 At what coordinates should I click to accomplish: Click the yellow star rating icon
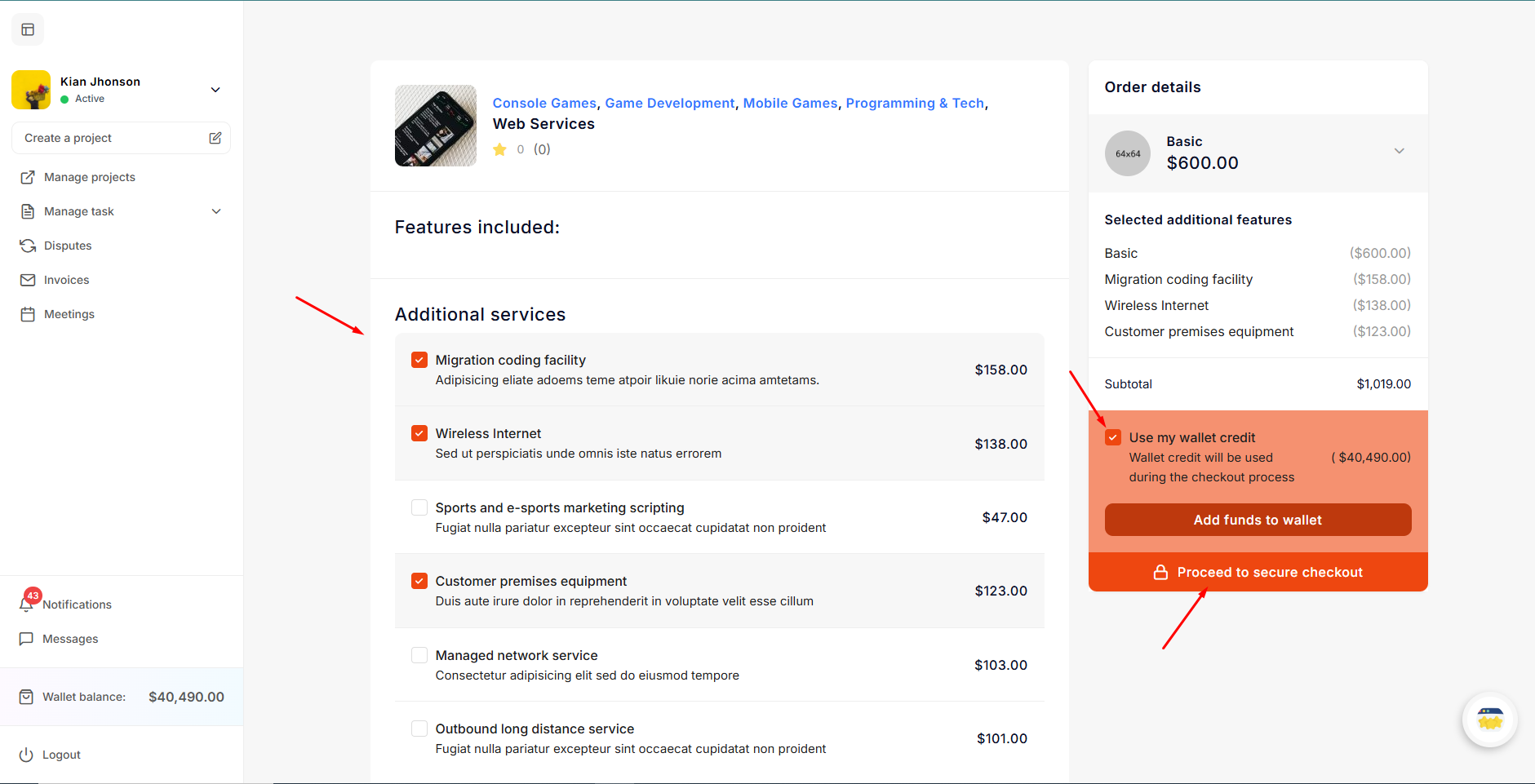(x=500, y=149)
